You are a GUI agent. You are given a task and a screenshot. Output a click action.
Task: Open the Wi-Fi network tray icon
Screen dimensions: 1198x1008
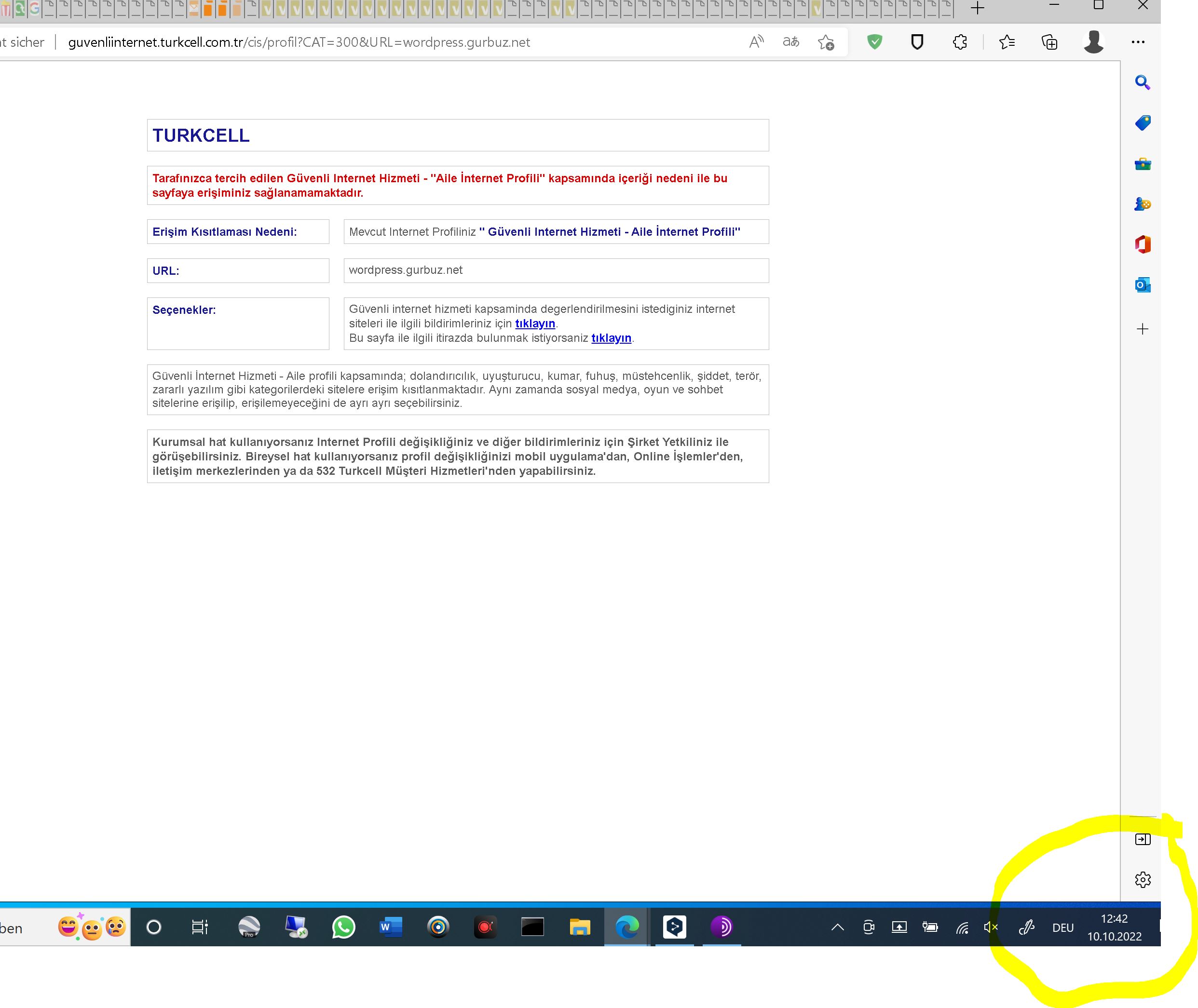point(962,927)
